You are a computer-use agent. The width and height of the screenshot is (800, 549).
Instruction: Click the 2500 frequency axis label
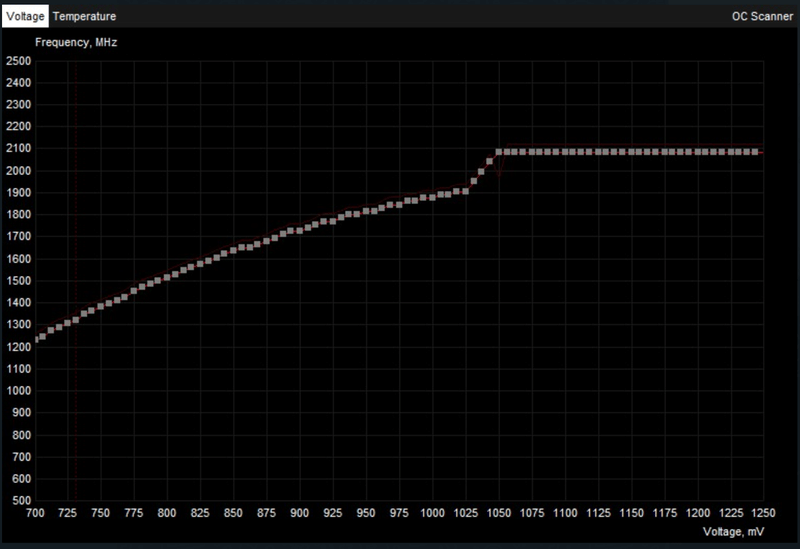[x=18, y=61]
